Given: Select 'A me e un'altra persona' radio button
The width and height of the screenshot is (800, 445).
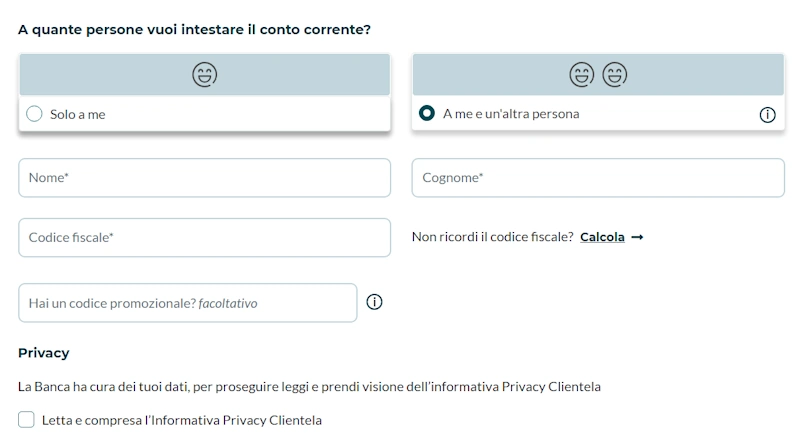Looking at the screenshot, I should tap(427, 114).
